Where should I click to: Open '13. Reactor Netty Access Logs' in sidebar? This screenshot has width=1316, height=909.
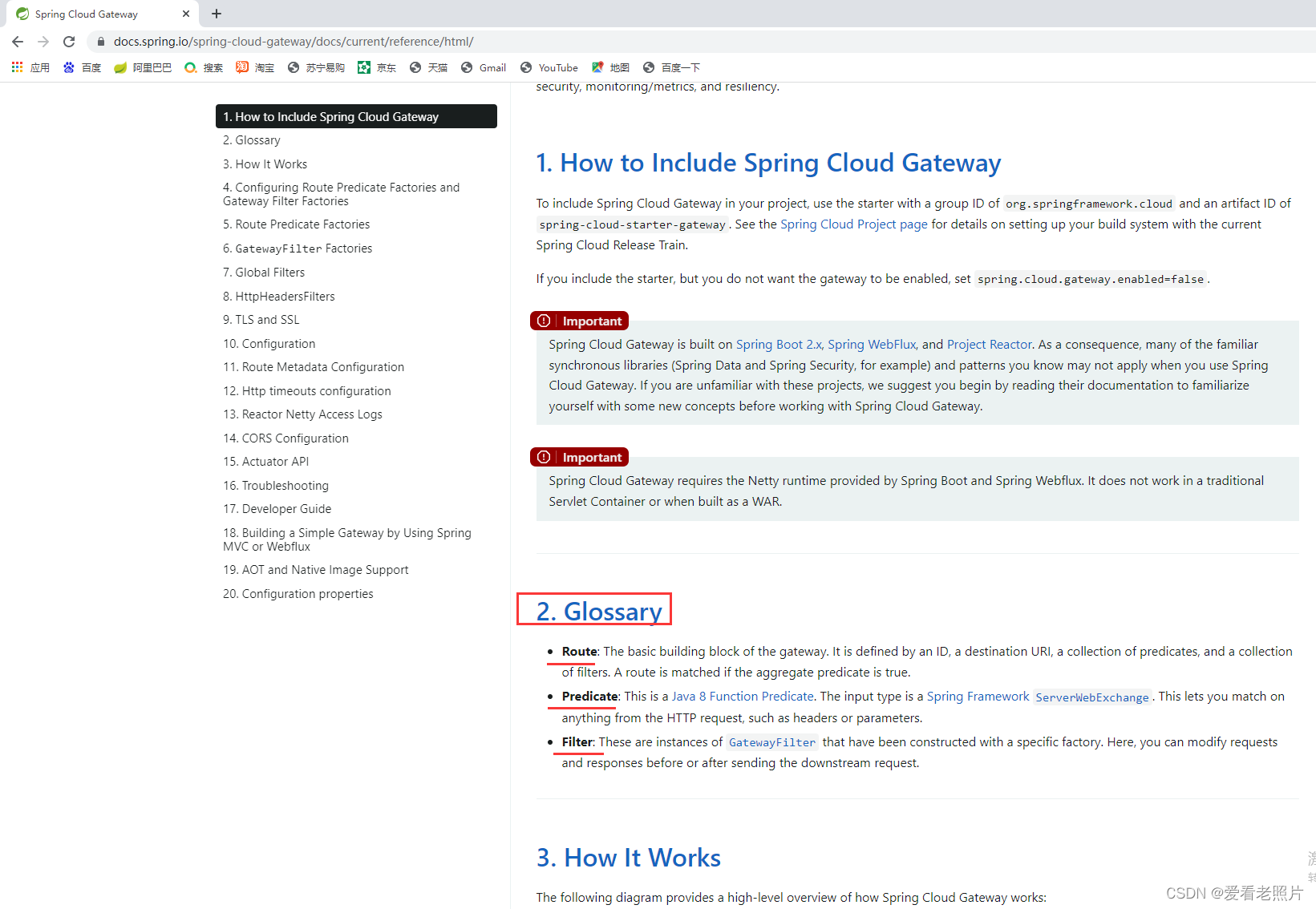[x=303, y=414]
